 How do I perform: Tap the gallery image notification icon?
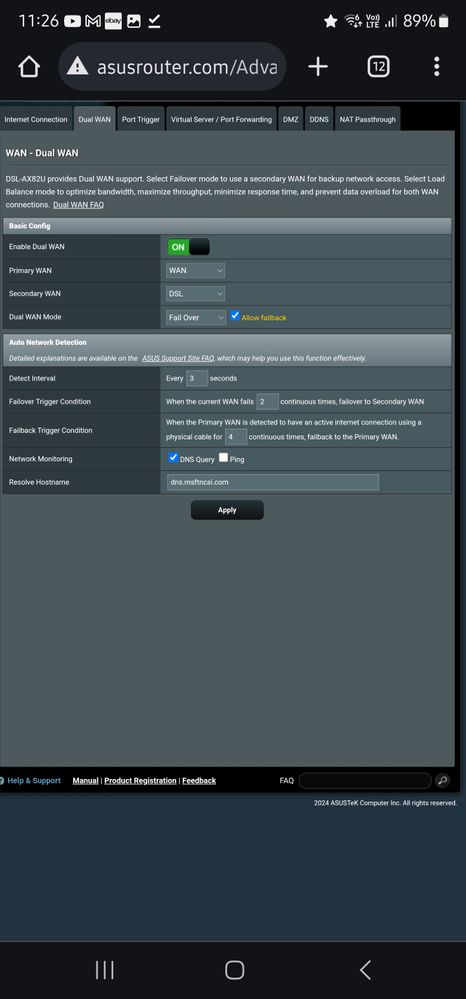click(x=134, y=21)
